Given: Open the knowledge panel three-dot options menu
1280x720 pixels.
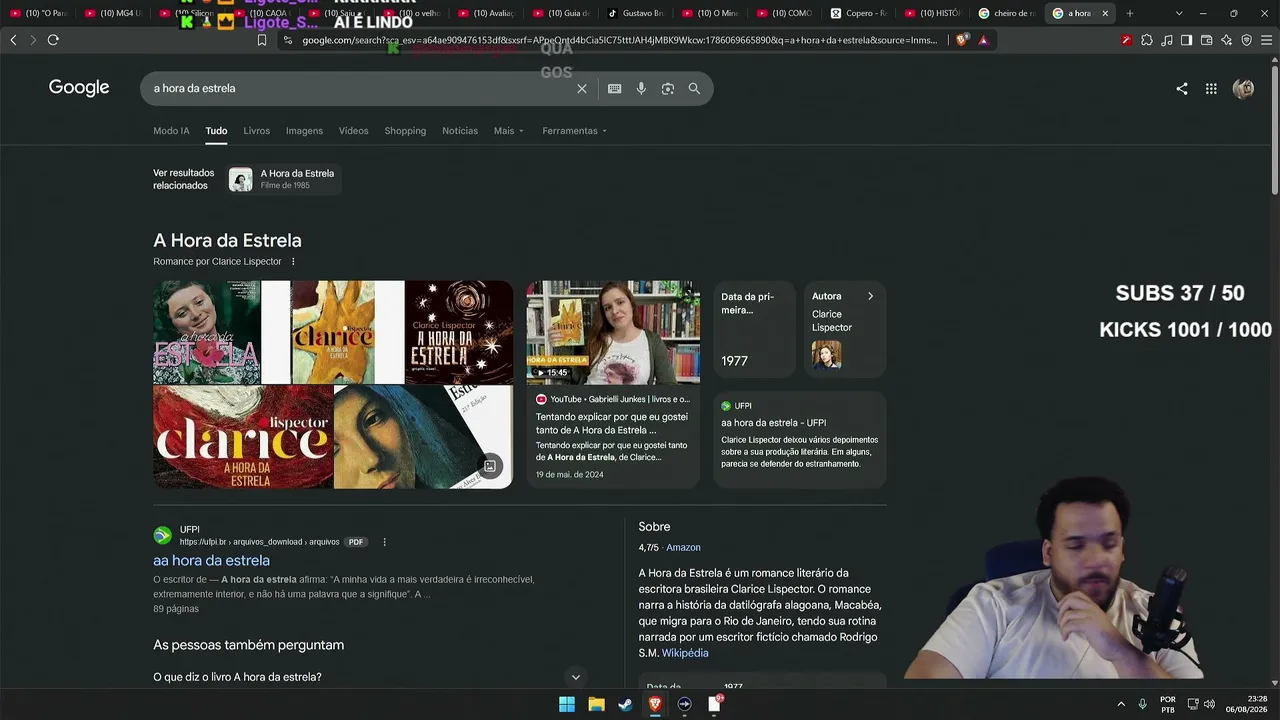Looking at the screenshot, I should 293,262.
